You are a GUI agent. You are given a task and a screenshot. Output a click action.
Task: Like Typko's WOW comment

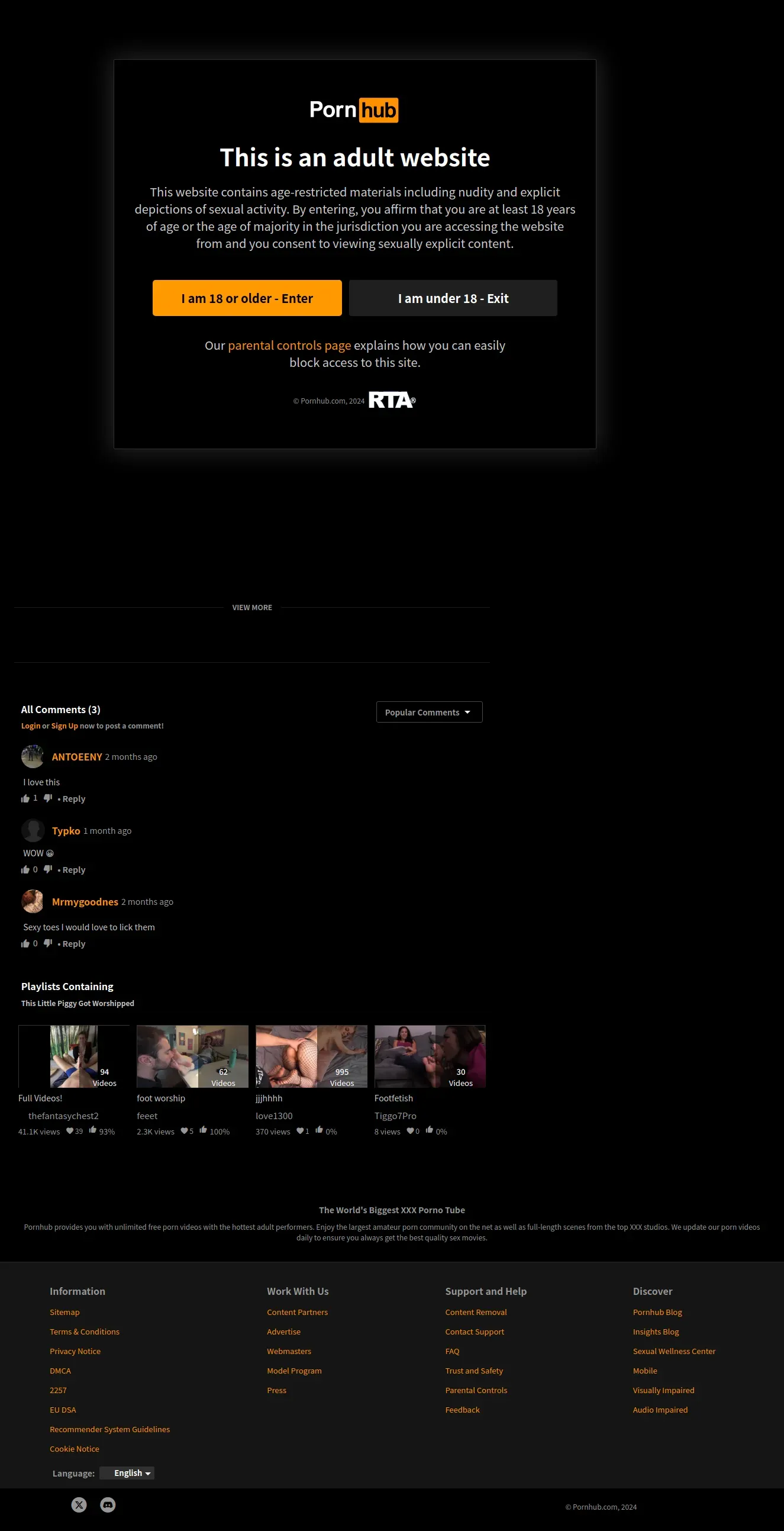coord(25,869)
